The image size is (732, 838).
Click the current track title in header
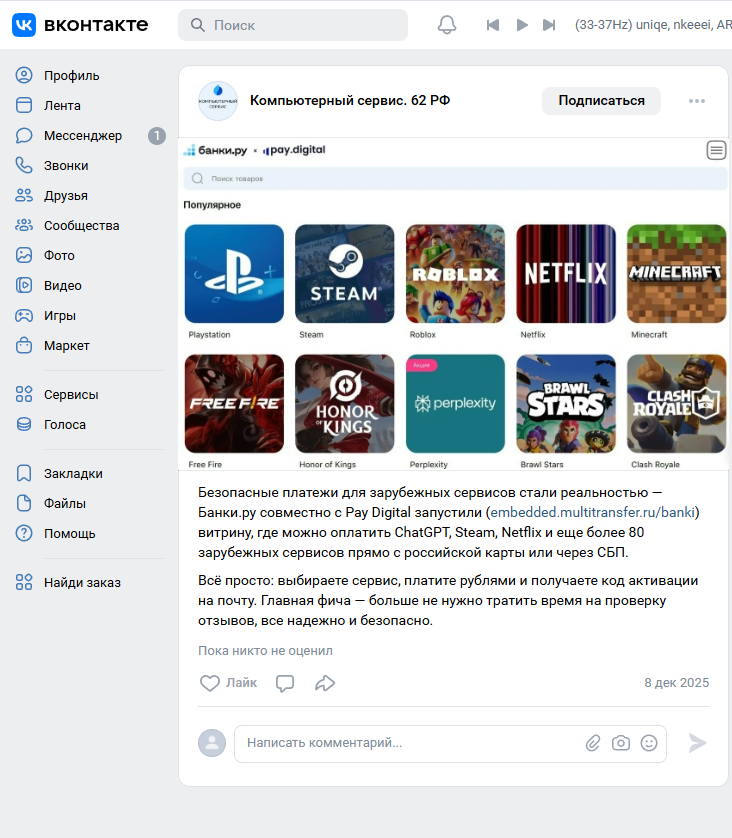pos(653,25)
